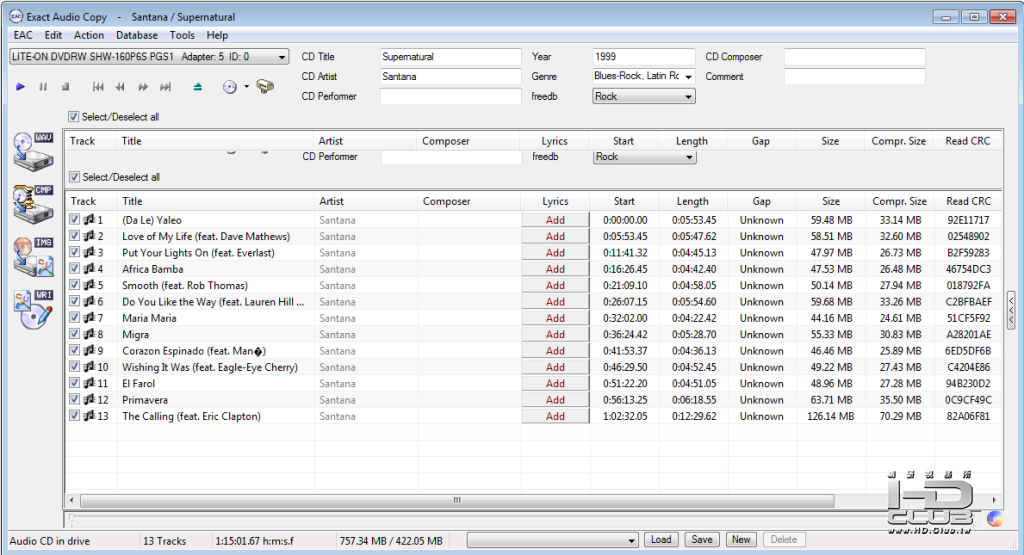This screenshot has width=1024, height=555.
Task: Expand the side panel arrow on right edge
Action: point(1011,311)
